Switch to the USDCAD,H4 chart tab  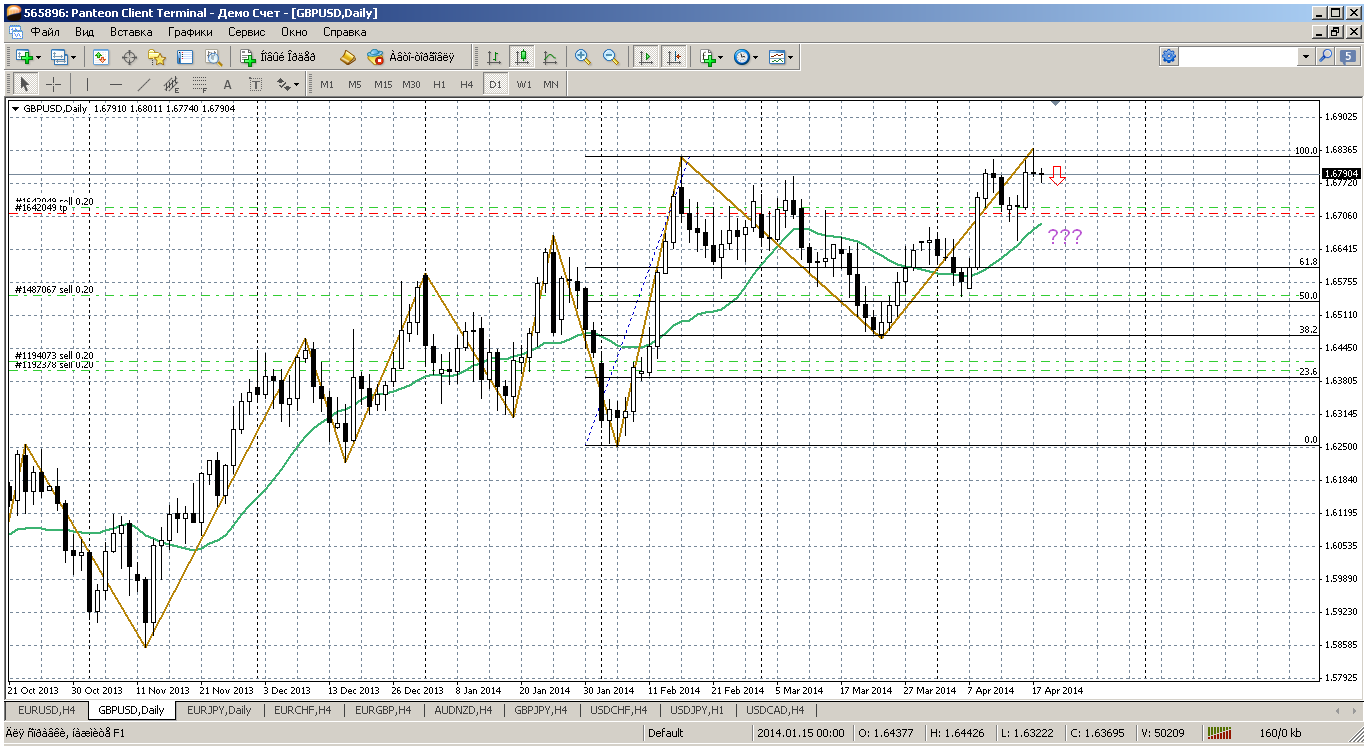coord(774,710)
